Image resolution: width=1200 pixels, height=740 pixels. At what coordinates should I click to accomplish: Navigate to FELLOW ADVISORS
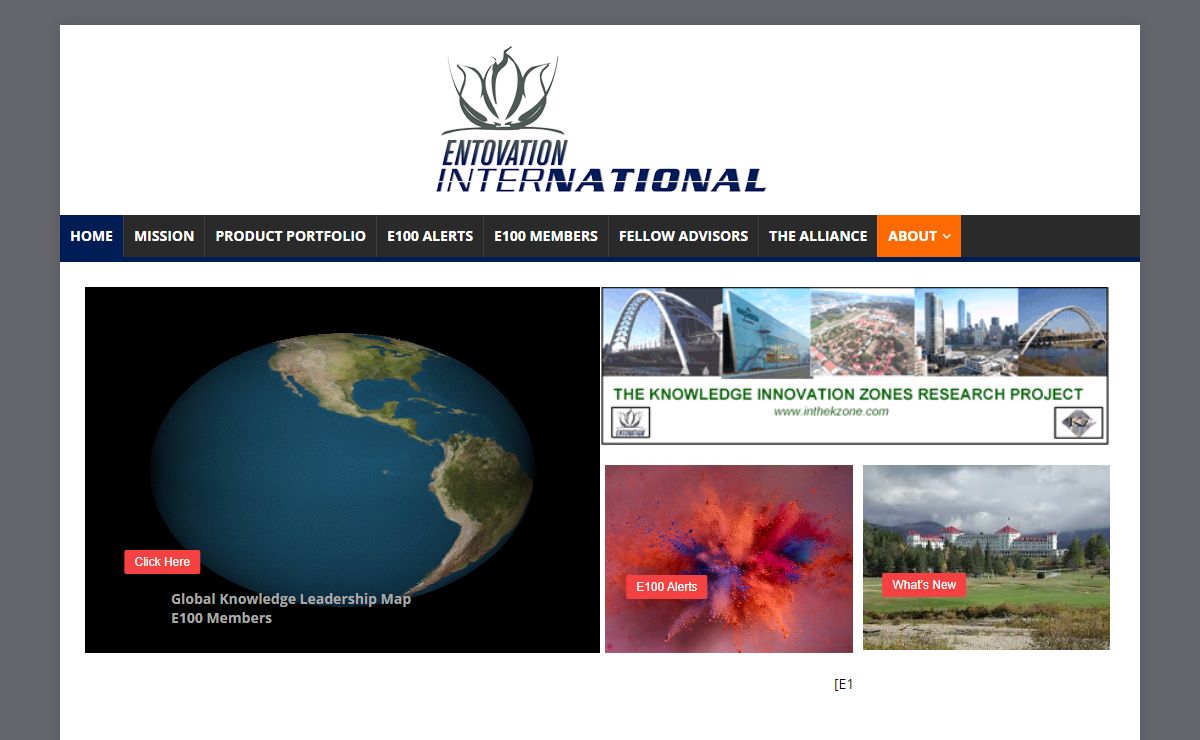(x=683, y=236)
